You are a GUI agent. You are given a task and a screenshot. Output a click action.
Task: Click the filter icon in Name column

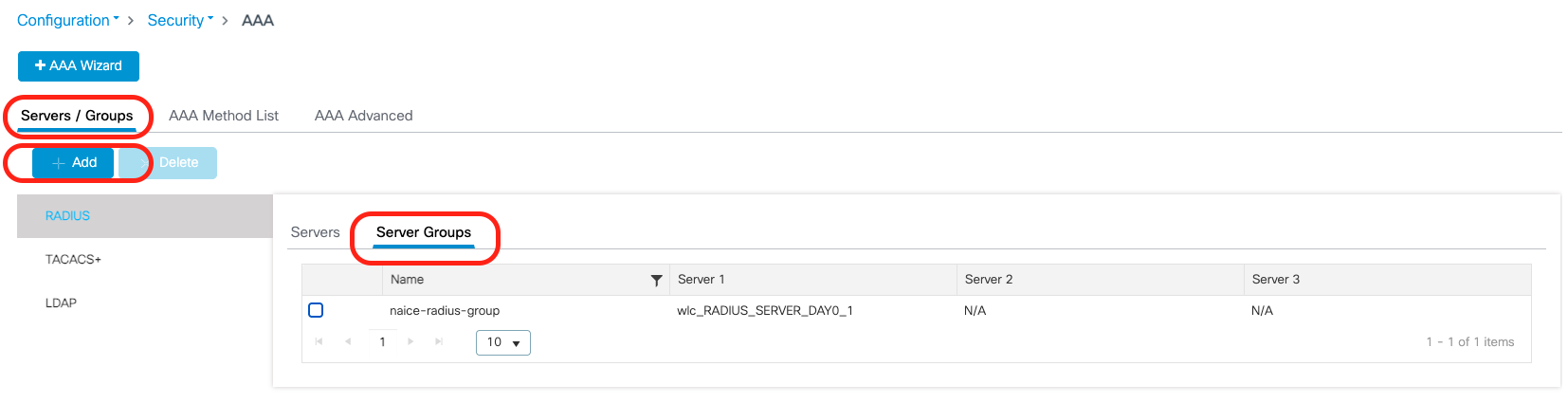pyautogui.click(x=656, y=280)
